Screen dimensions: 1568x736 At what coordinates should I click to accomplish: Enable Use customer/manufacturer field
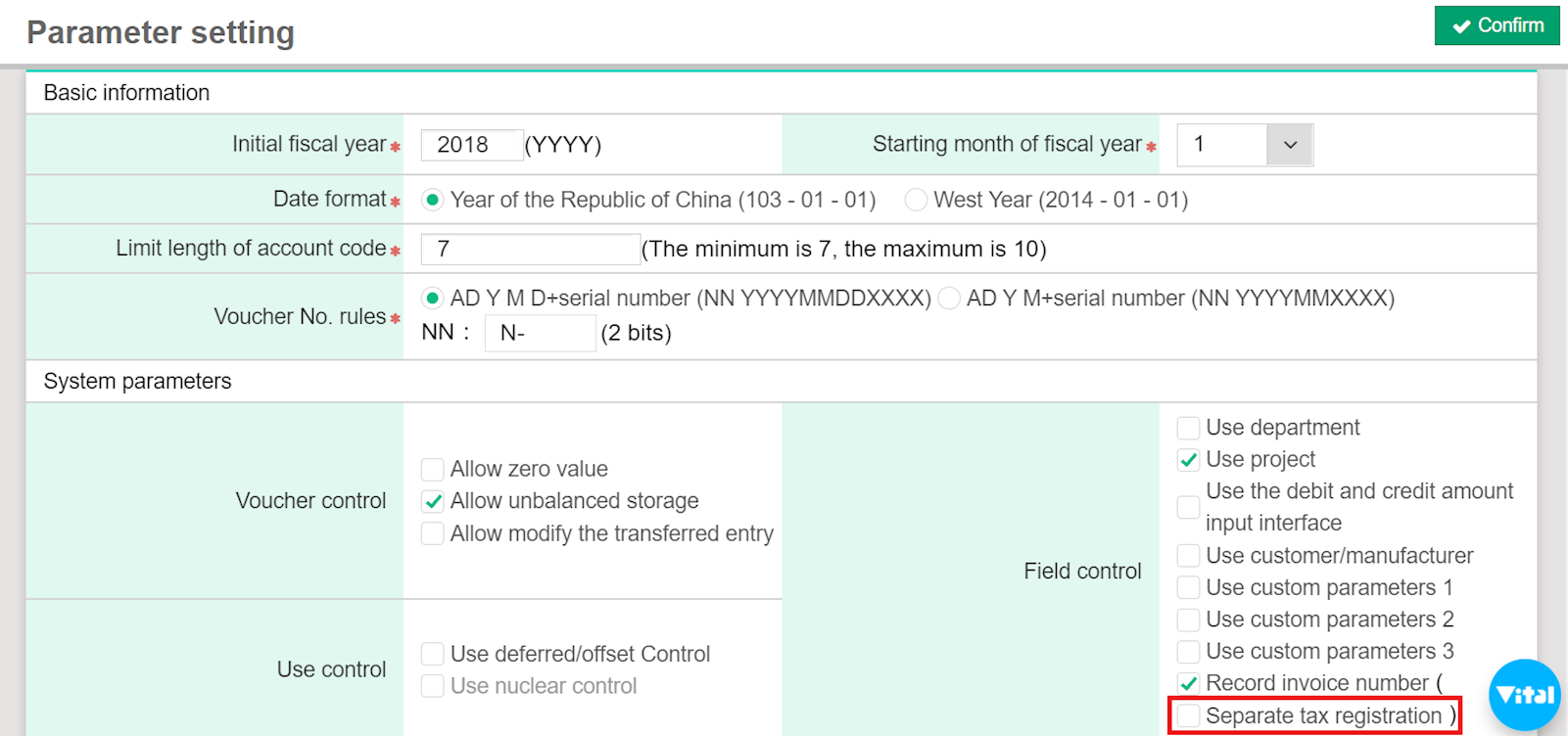point(1188,556)
